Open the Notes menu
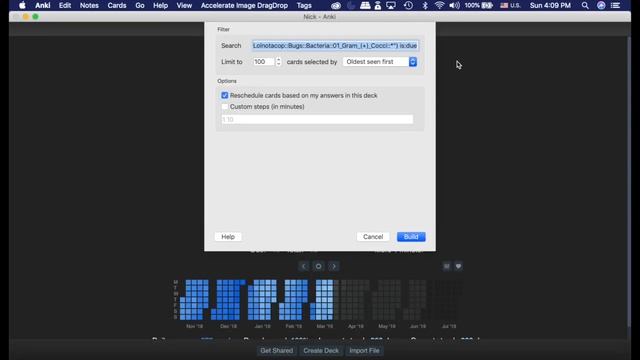The height and width of the screenshot is (360, 640). pyautogui.click(x=89, y=5)
